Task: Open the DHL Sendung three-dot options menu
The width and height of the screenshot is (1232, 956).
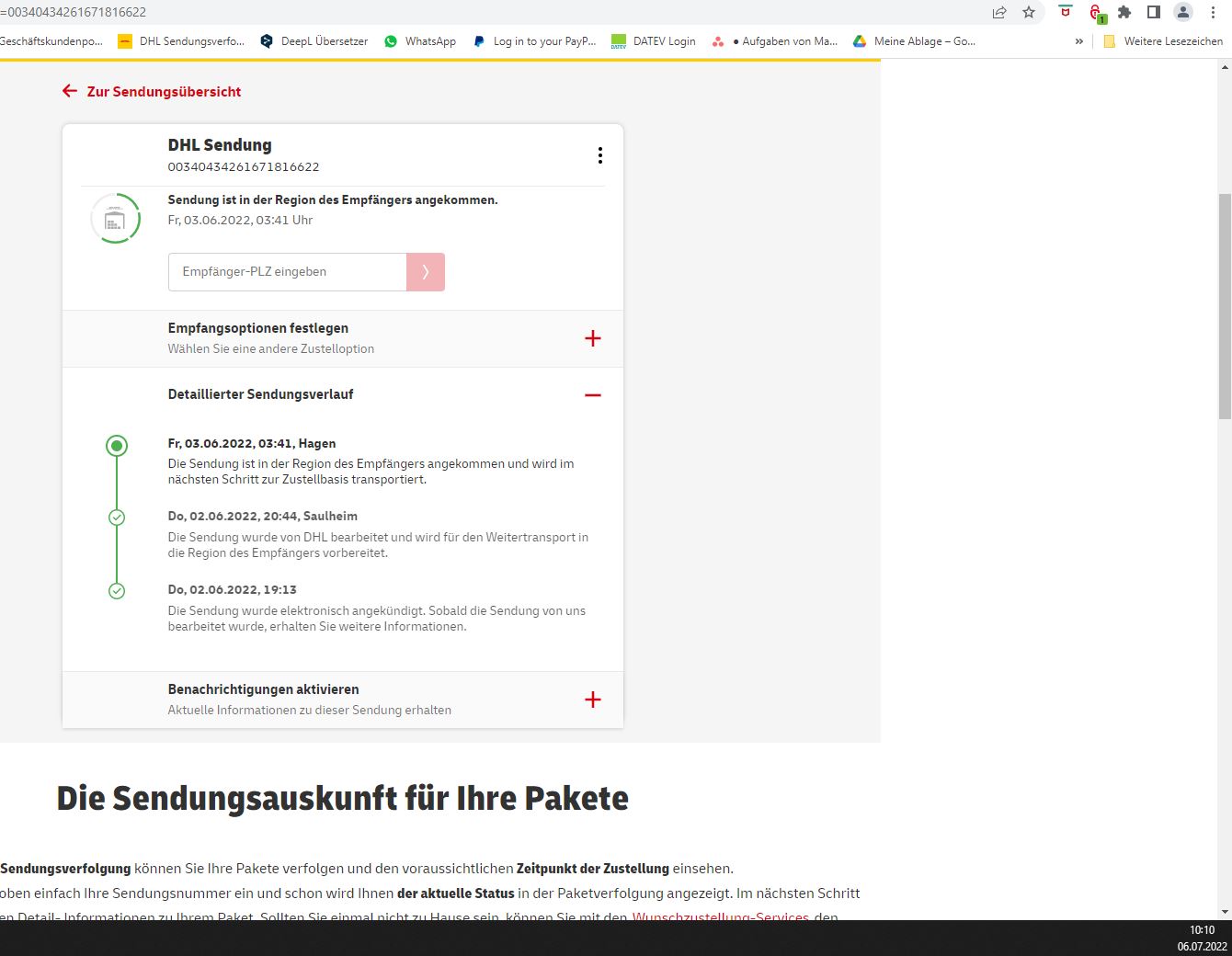Action: (x=600, y=155)
